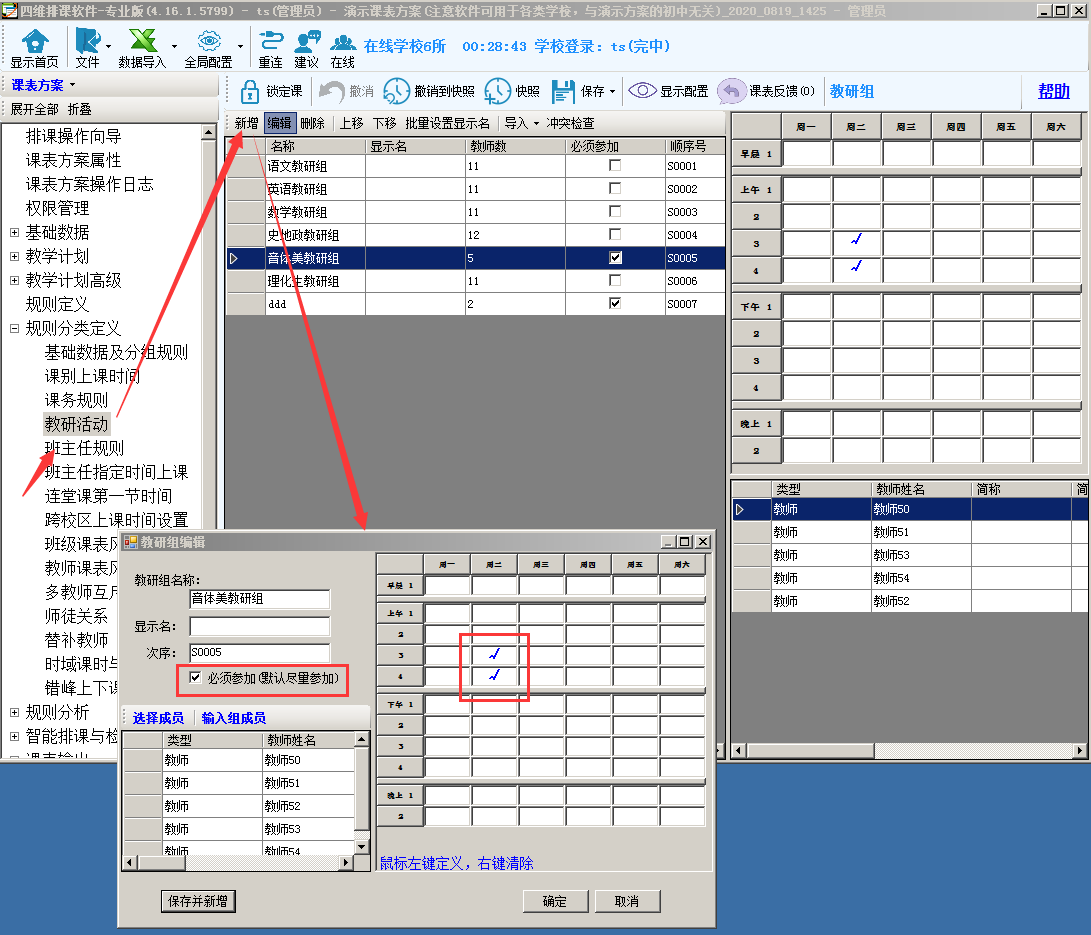The image size is (1091, 935).
Task: Click the 锁定课 lock icon
Action: click(x=250, y=91)
